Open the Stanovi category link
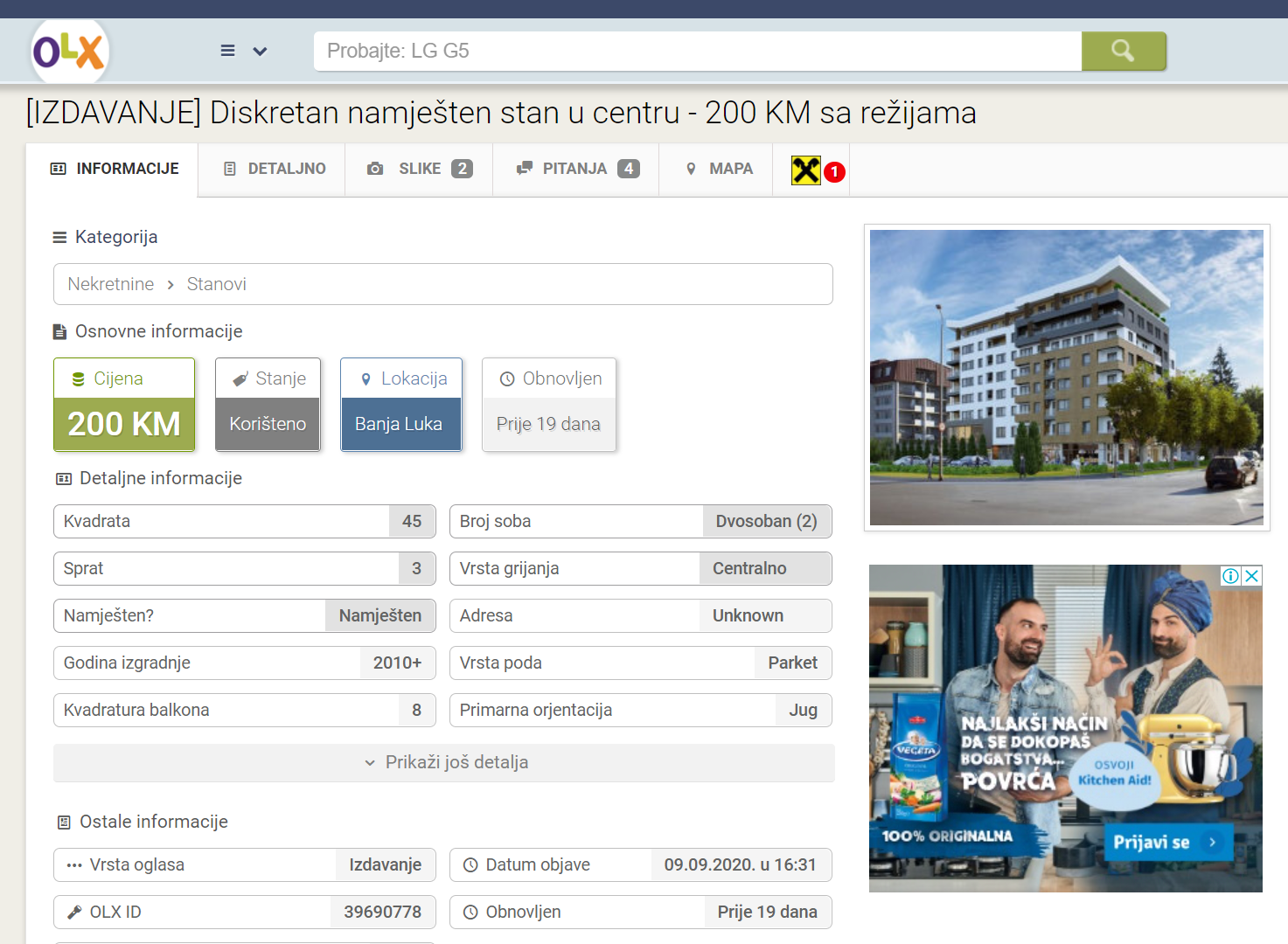Screen dimensions: 1288x944 [216, 284]
